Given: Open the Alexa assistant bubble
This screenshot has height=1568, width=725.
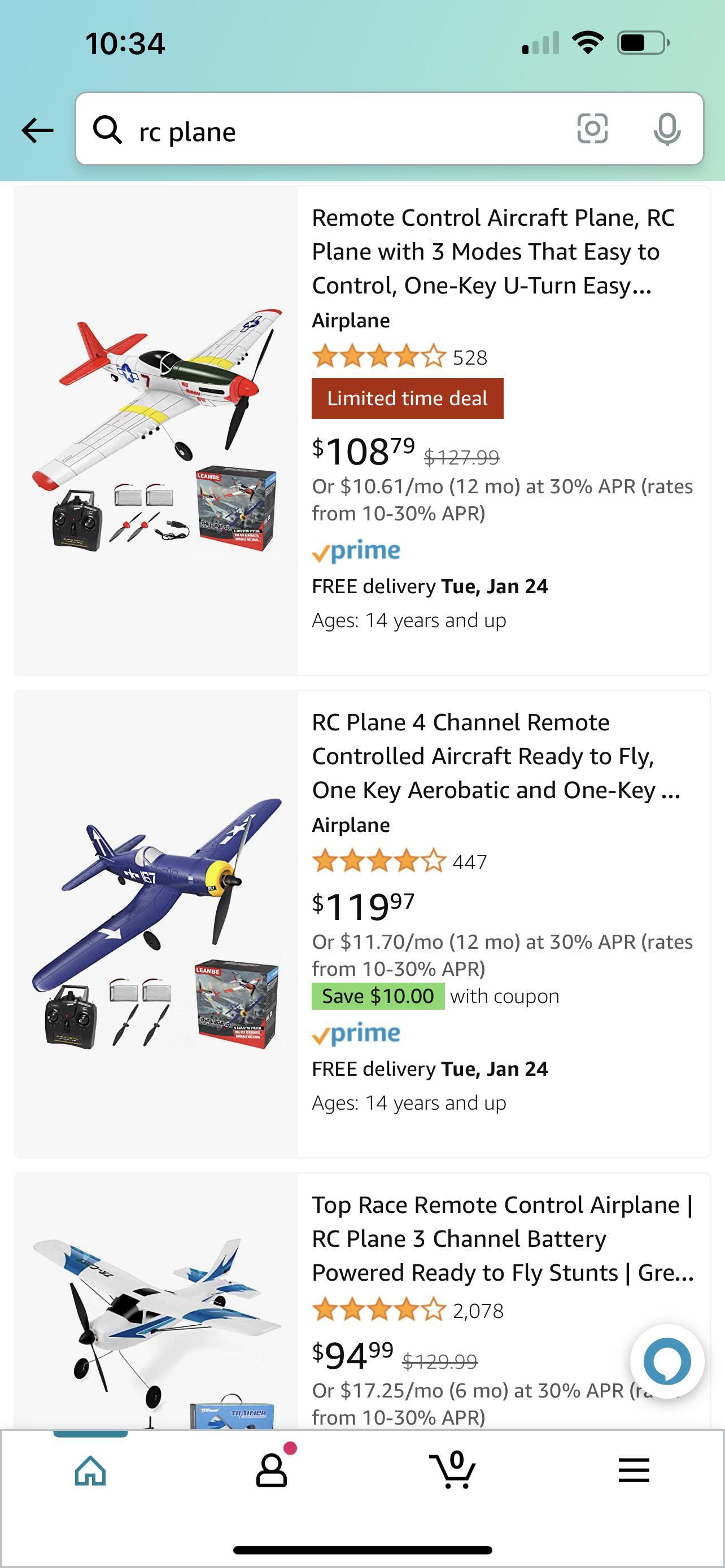Looking at the screenshot, I should (x=667, y=1361).
